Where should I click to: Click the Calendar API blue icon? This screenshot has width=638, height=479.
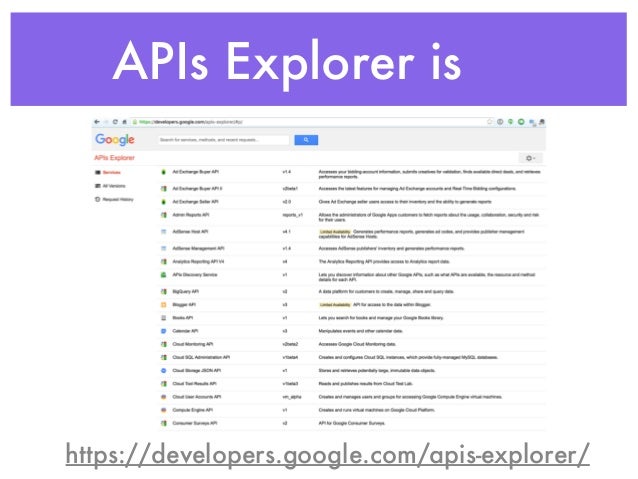coord(164,331)
